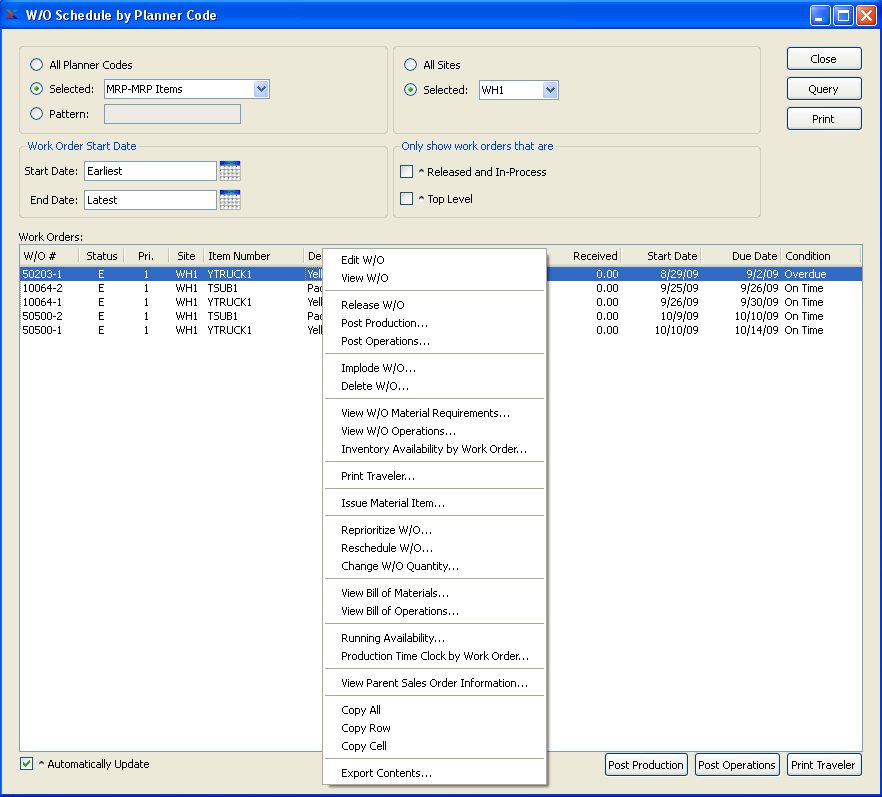Select the All Planner Codes radio button
Screen dimensions: 882x797
point(37,65)
